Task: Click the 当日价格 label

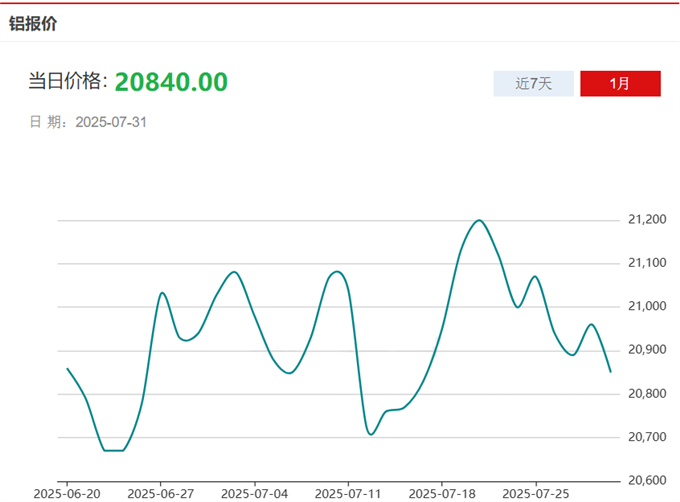Action: [x=67, y=82]
